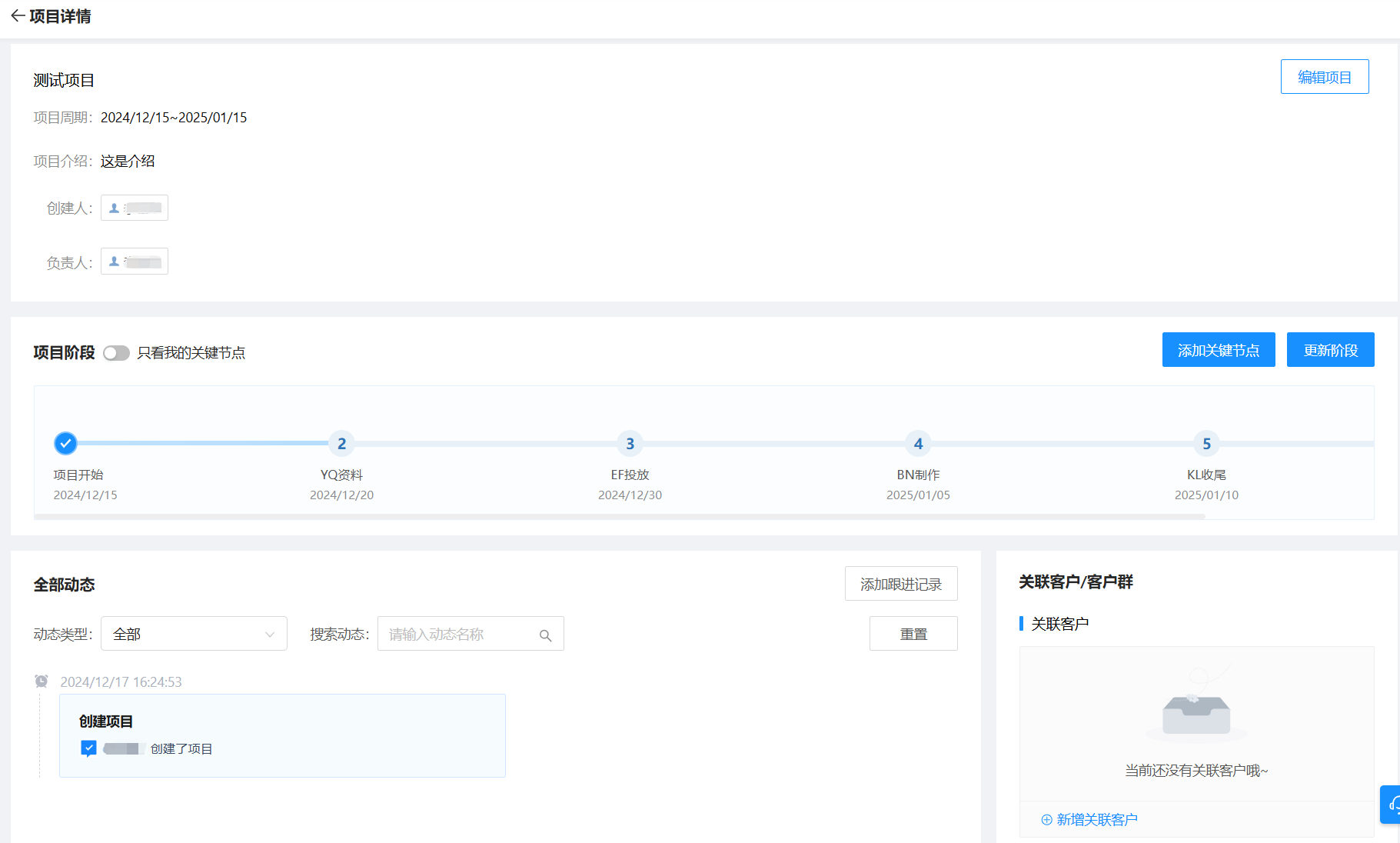Select stage 3 EF投放 node
The height and width of the screenshot is (843, 1400).
(x=630, y=444)
